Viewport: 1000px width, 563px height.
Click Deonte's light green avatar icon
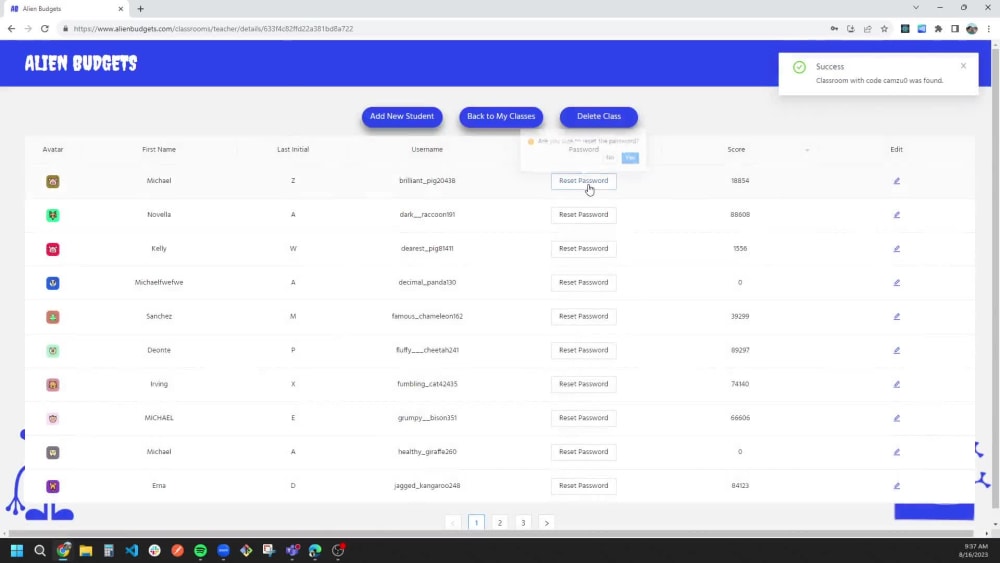(53, 351)
